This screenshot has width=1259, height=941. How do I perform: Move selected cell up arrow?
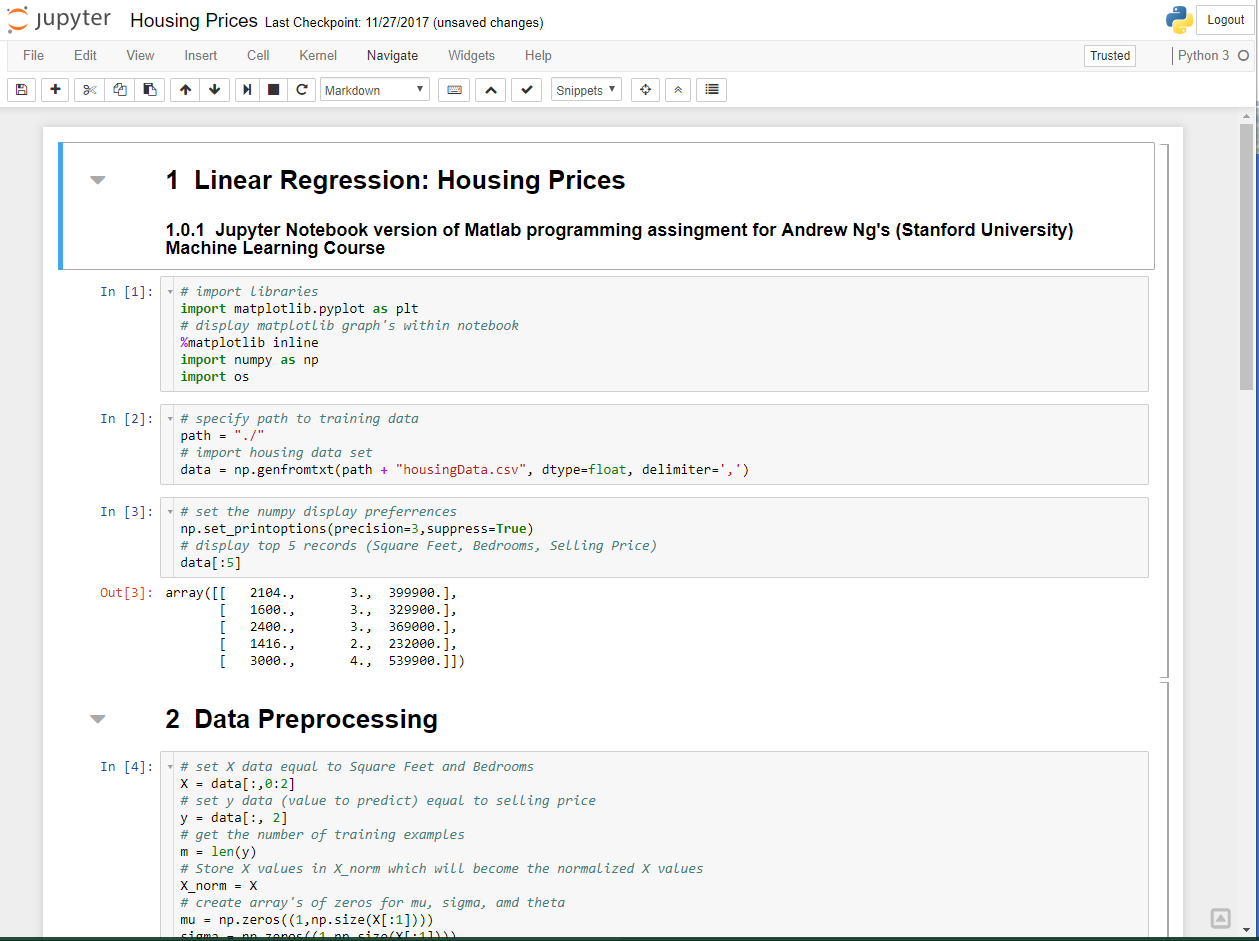tap(185, 90)
